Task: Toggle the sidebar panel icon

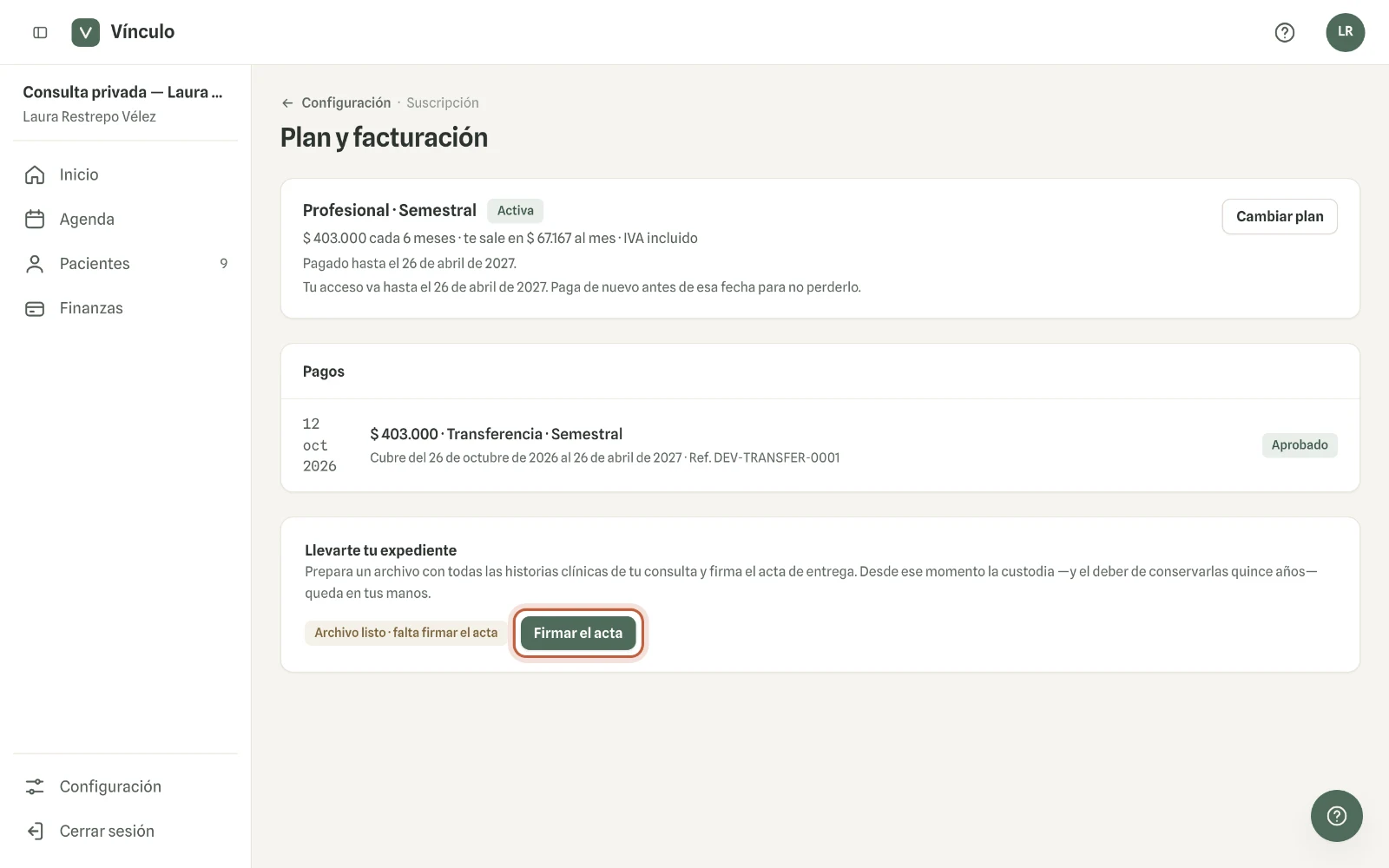Action: pyautogui.click(x=40, y=32)
